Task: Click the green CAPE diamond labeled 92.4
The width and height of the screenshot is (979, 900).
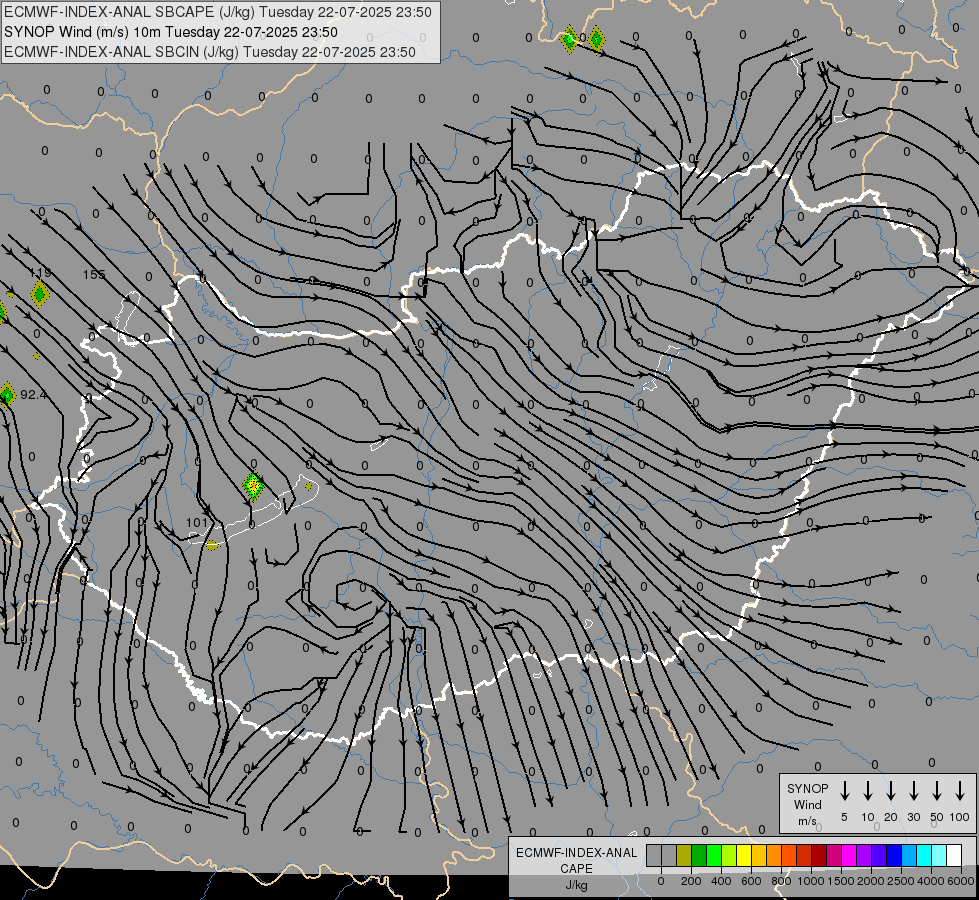Action: pos(7,395)
